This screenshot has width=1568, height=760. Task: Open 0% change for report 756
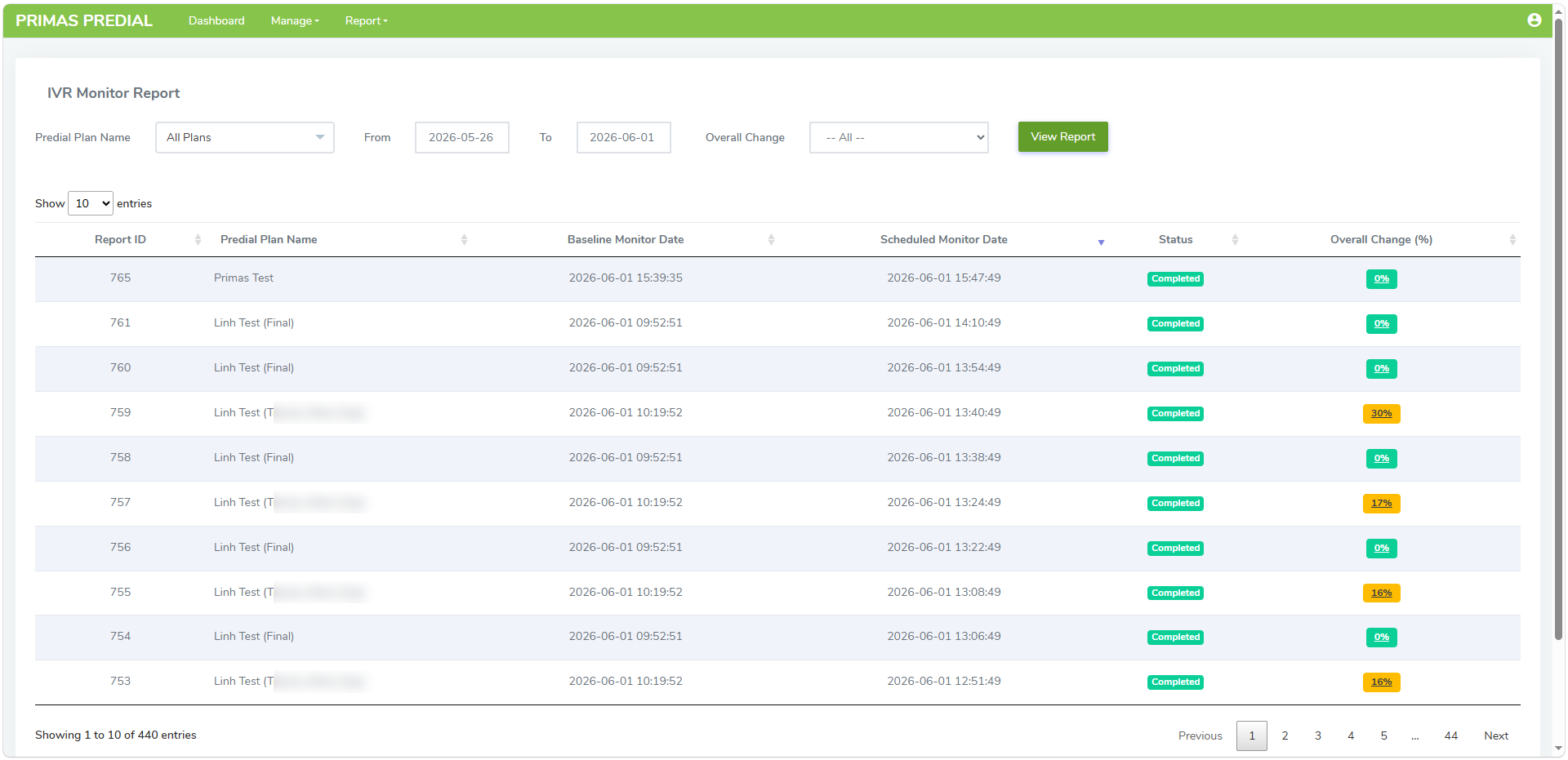click(x=1381, y=549)
